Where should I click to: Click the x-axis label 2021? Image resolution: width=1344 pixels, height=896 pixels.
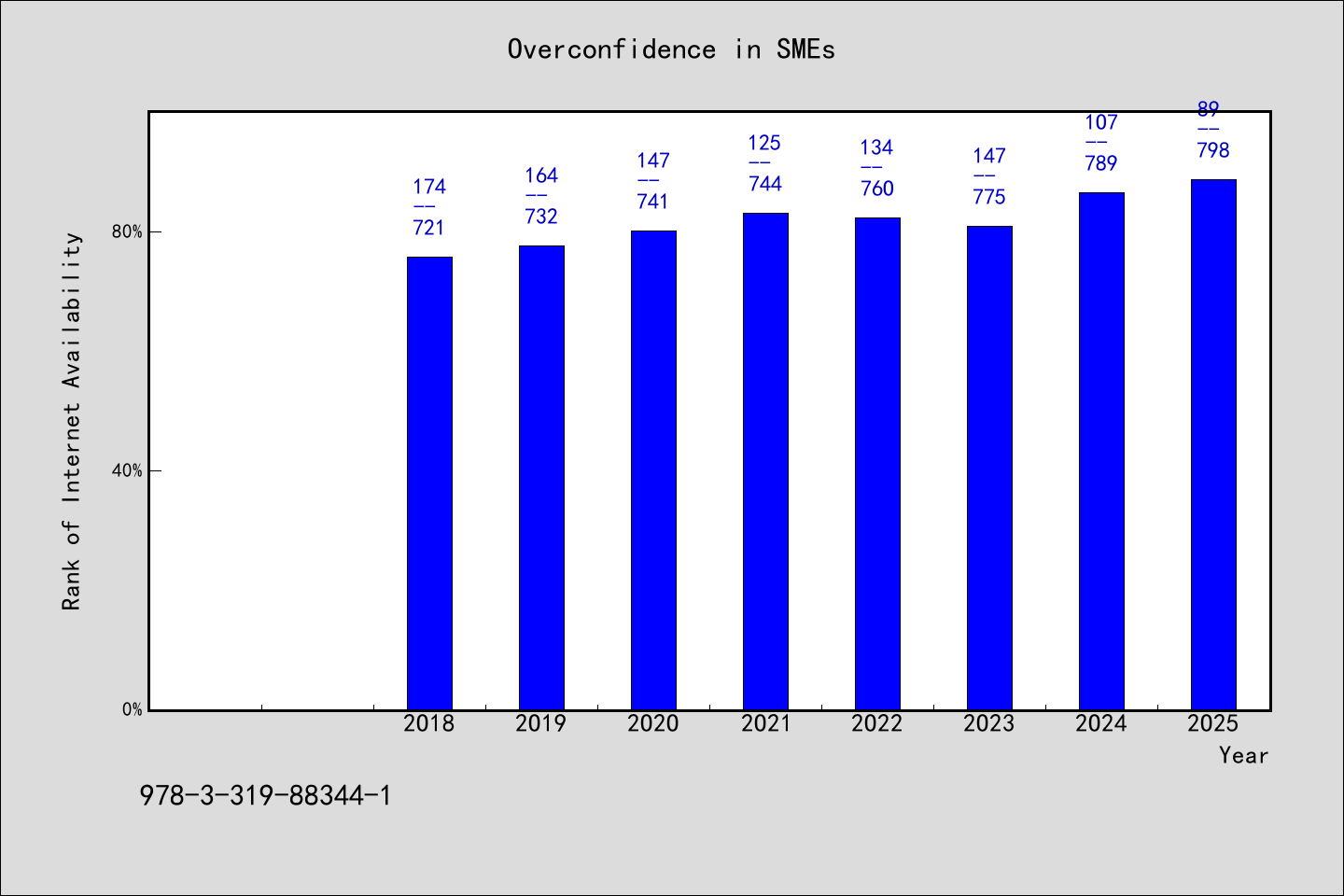[765, 723]
